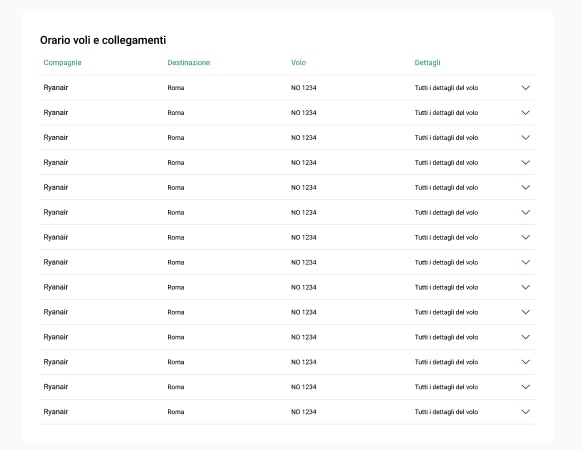Viewport: 582px width, 450px height.
Task: Expand the eighth flight row's chevron
Action: point(526,262)
